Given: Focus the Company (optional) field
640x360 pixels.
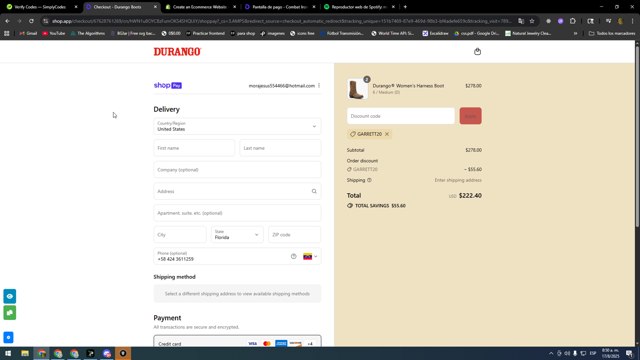Looking at the screenshot, I should click(x=237, y=169).
